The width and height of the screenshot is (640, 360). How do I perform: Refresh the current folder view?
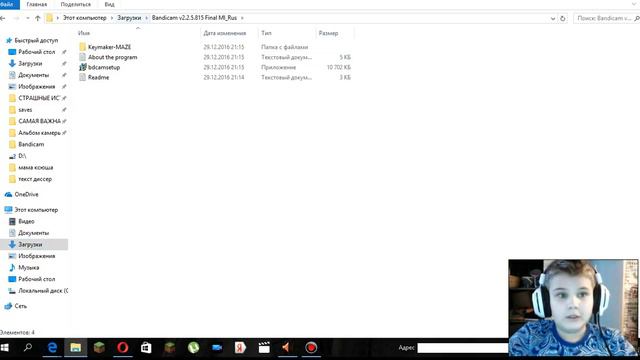[x=562, y=18]
